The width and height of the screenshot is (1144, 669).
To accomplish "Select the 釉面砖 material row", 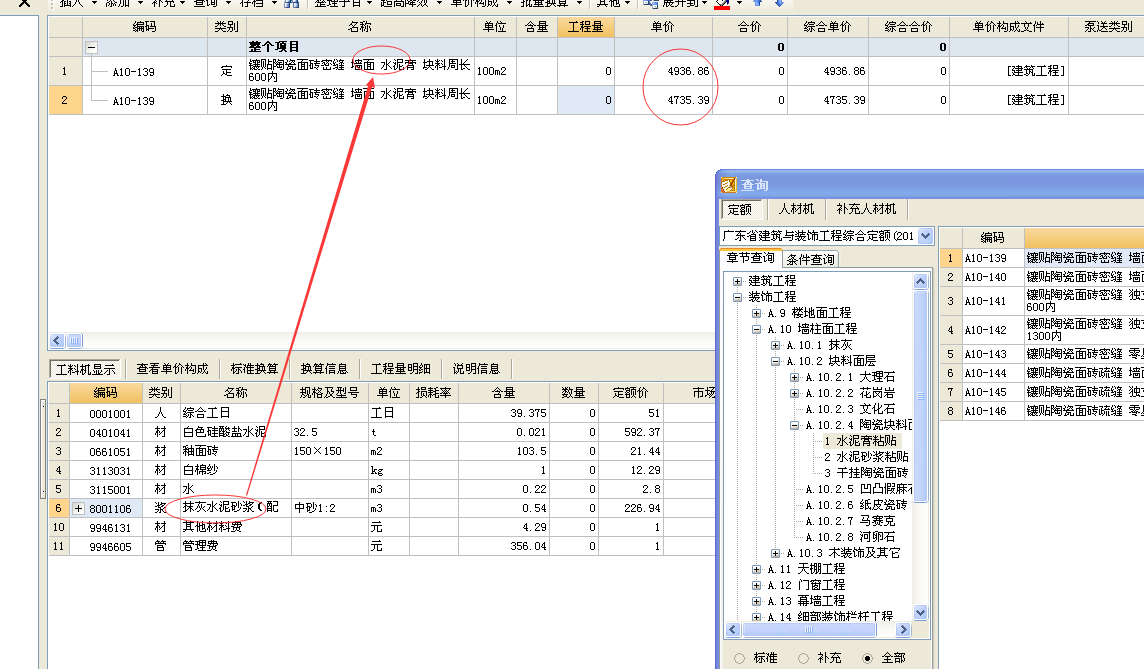I will 382,451.
